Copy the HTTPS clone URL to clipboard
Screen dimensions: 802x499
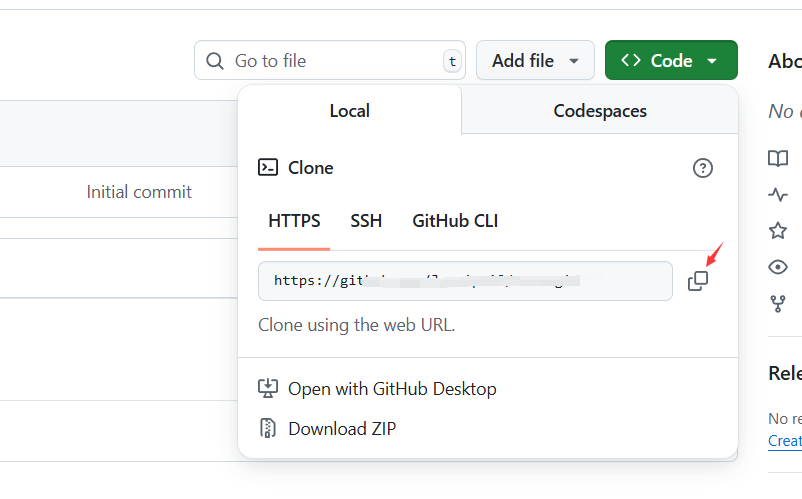point(698,281)
